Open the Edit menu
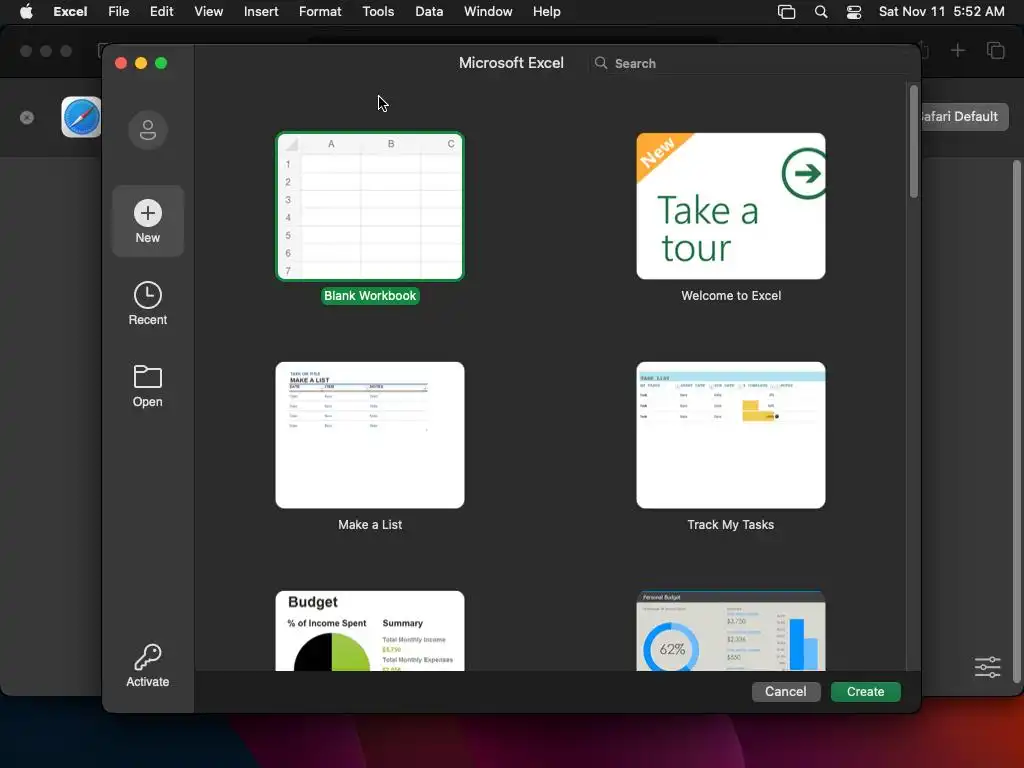 [161, 12]
